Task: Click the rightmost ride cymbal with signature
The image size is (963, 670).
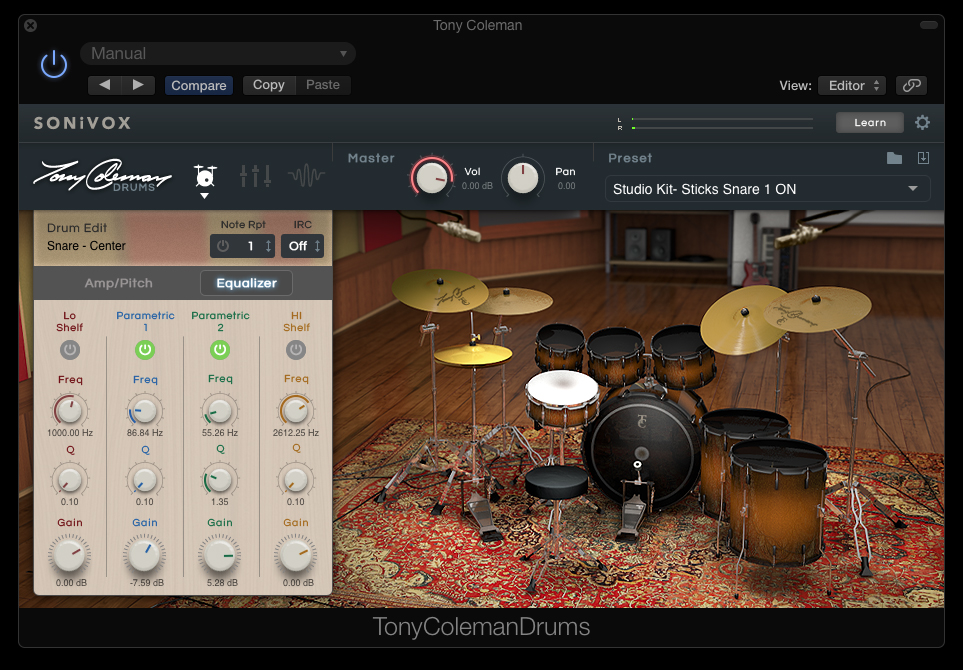Action: click(817, 309)
